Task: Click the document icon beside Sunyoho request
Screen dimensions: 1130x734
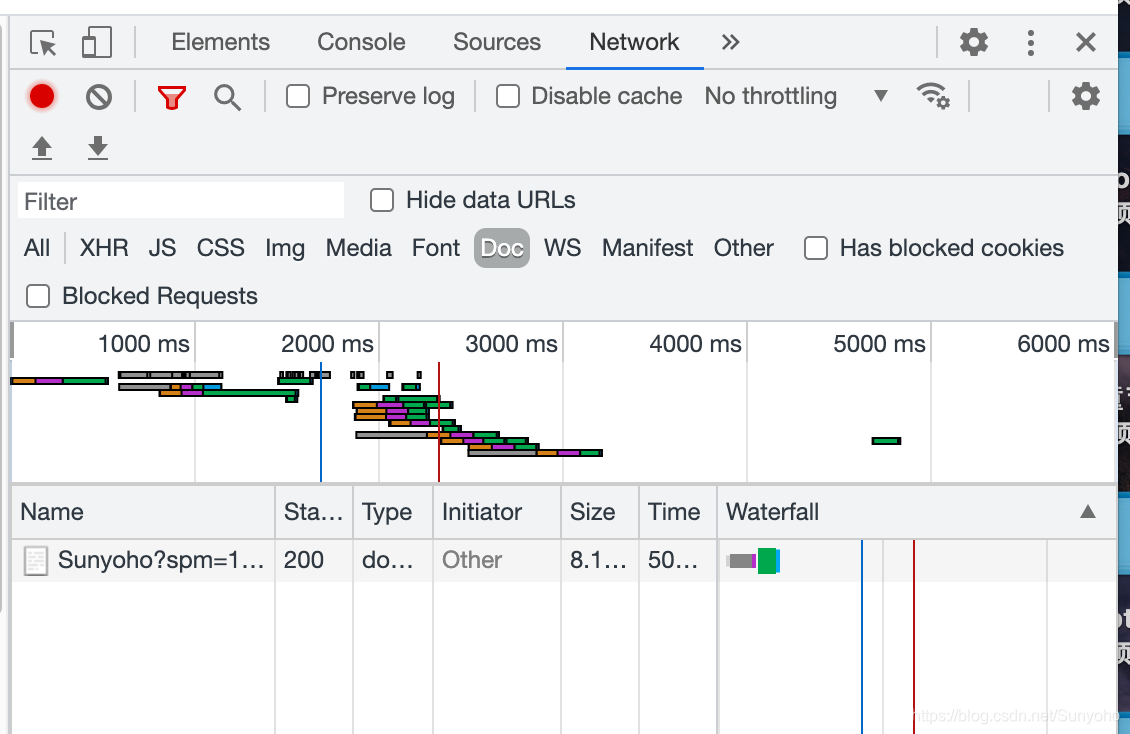Action: (x=35, y=560)
